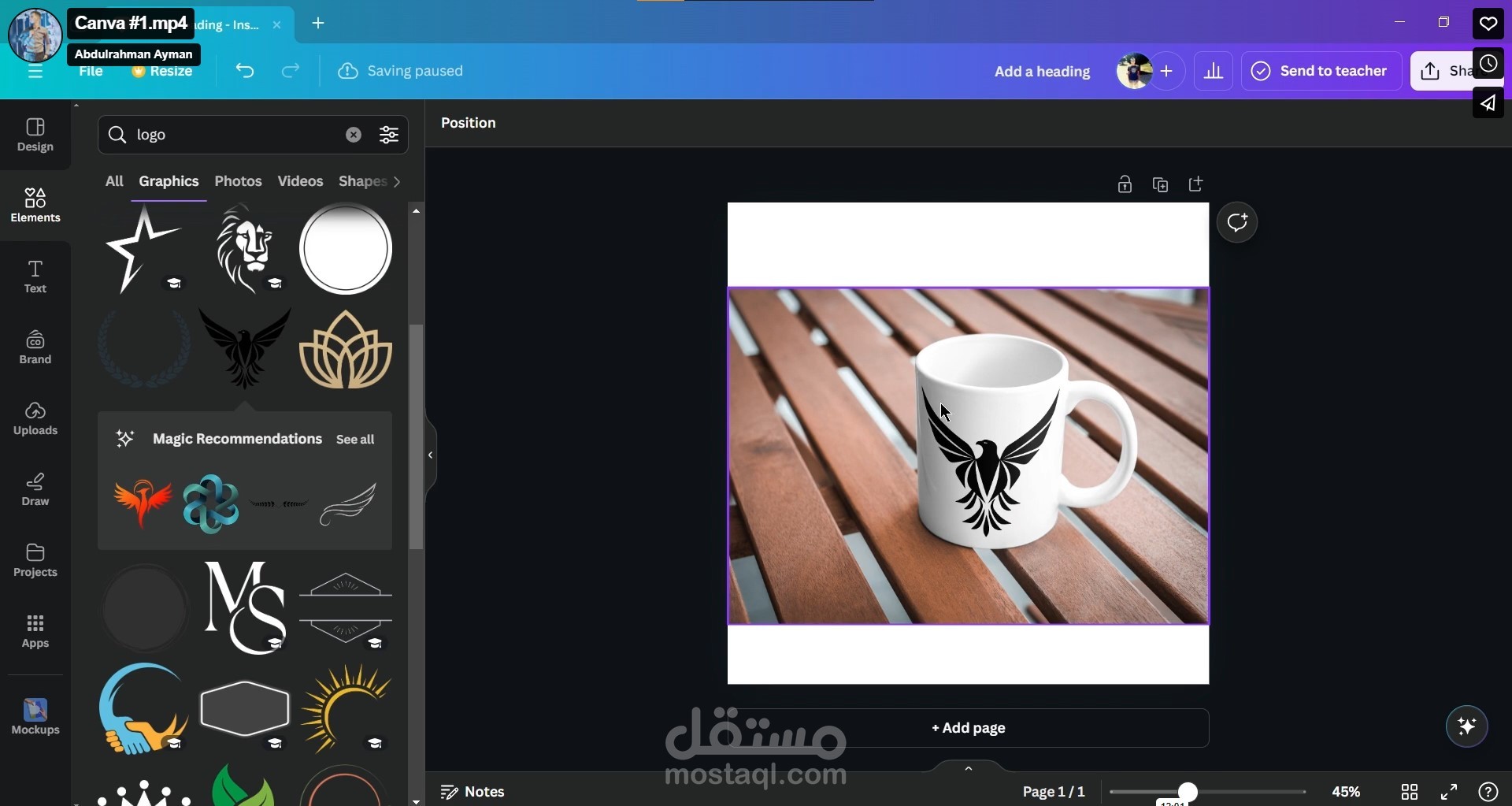Viewport: 1512px width, 806px height.
Task: Select the MS monogram graphic
Action: [x=245, y=607]
